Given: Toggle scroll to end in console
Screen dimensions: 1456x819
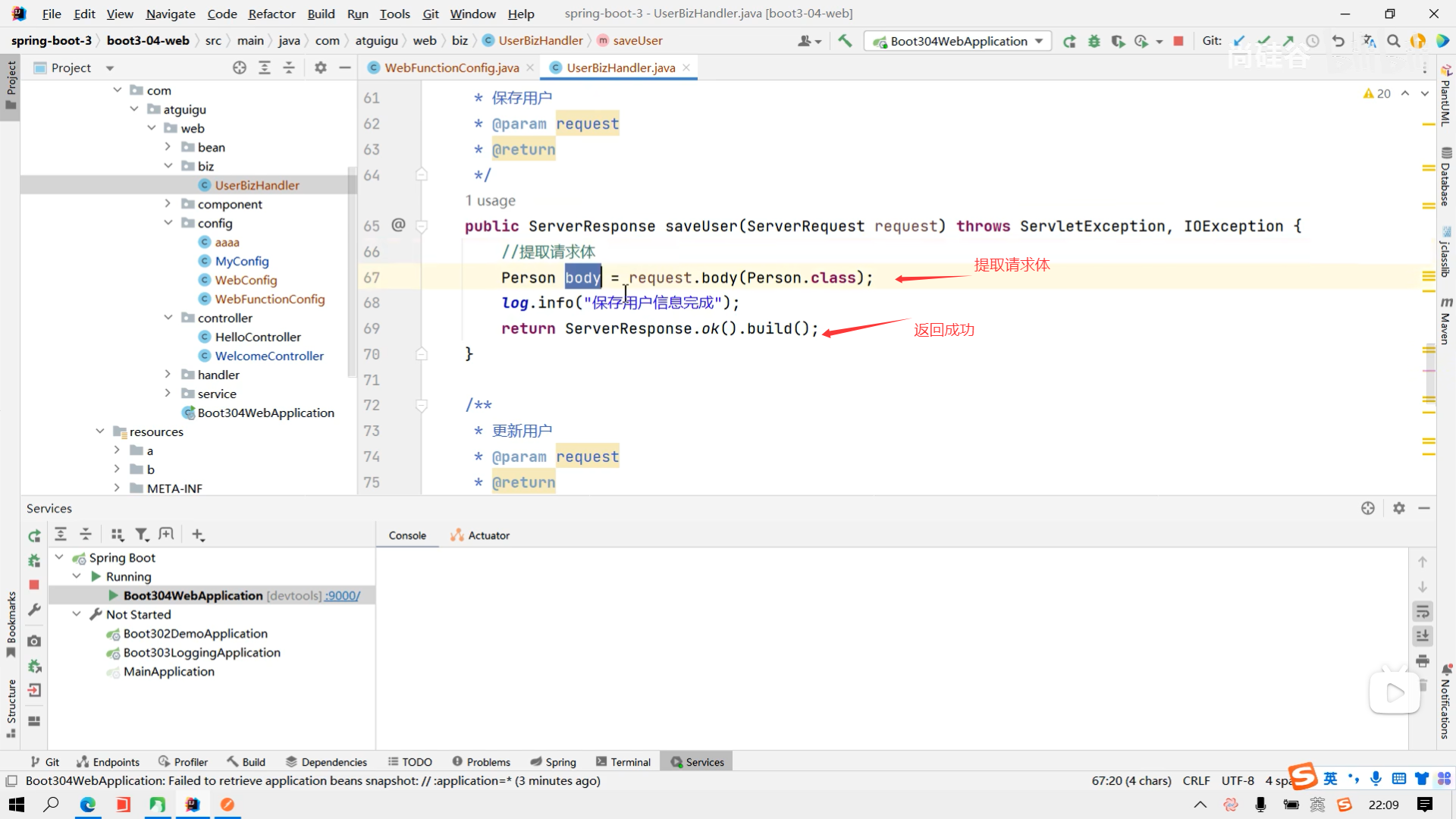Looking at the screenshot, I should coord(1423,635).
